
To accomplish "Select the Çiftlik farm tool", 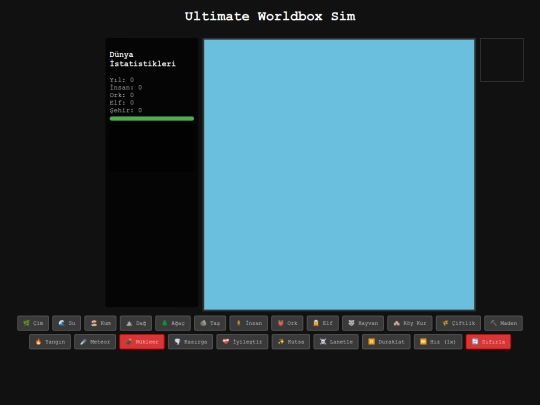I will [x=458, y=323].
